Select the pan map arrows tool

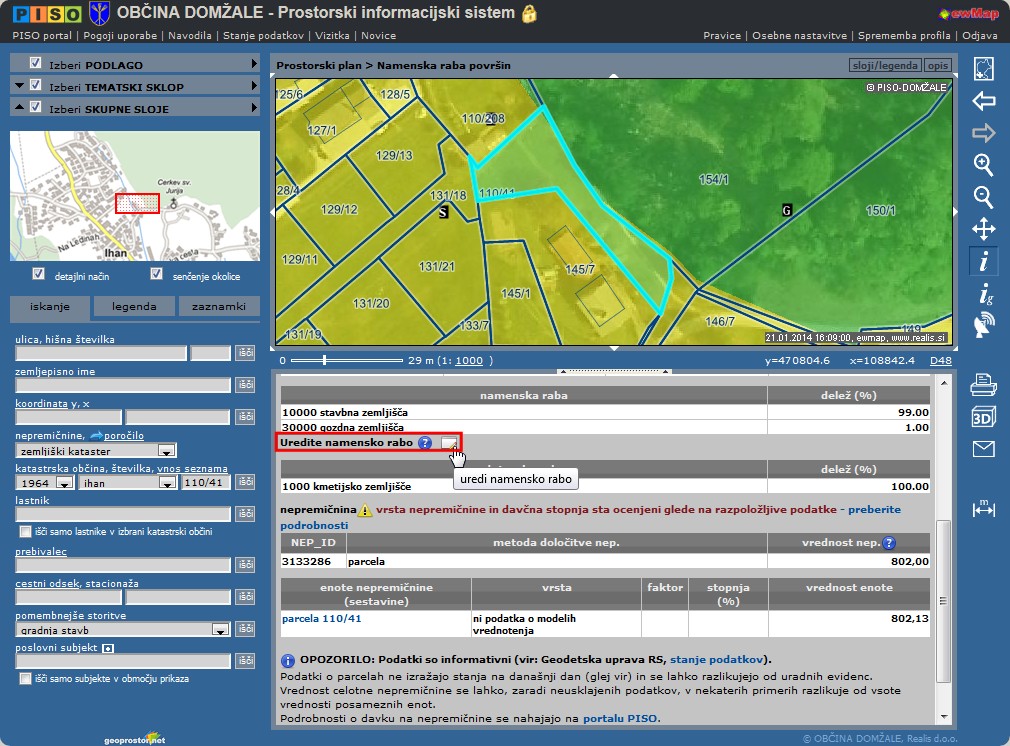(x=984, y=229)
